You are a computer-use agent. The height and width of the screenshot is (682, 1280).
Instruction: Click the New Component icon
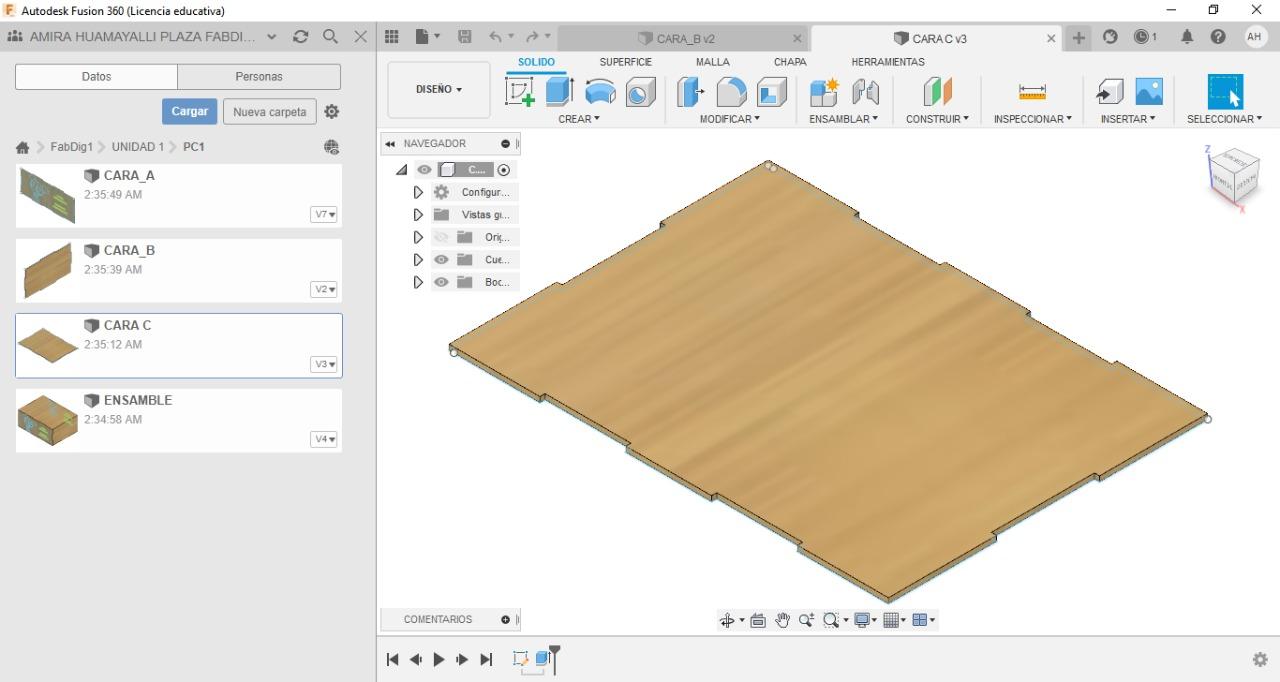[x=824, y=92]
